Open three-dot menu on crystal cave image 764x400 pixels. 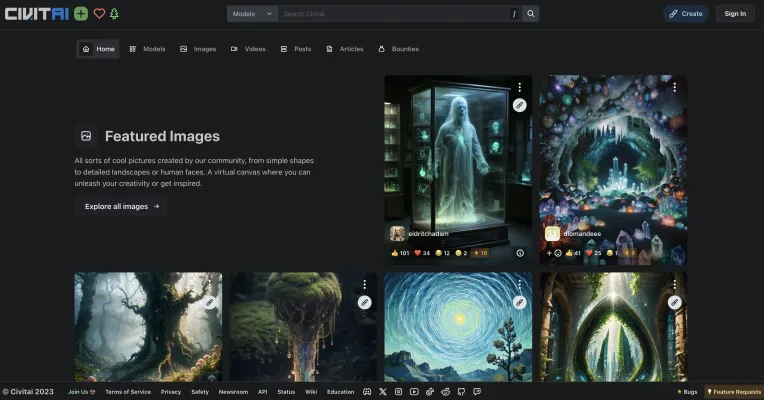point(674,87)
